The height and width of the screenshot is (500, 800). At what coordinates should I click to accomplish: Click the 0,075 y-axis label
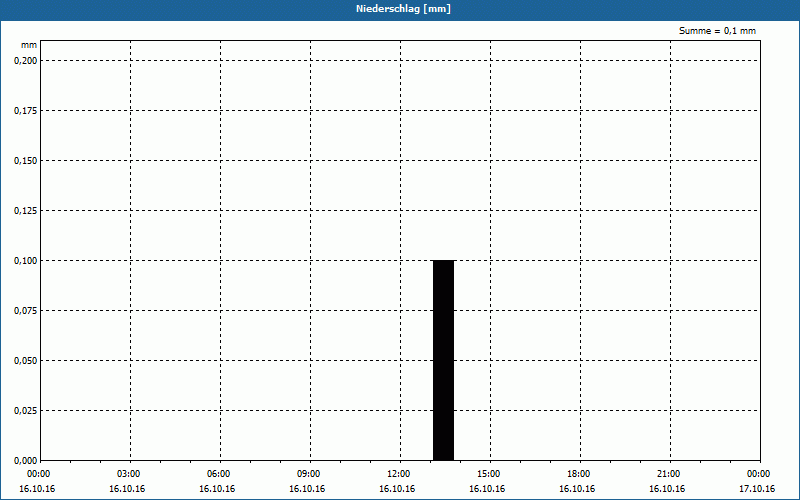coord(26,311)
